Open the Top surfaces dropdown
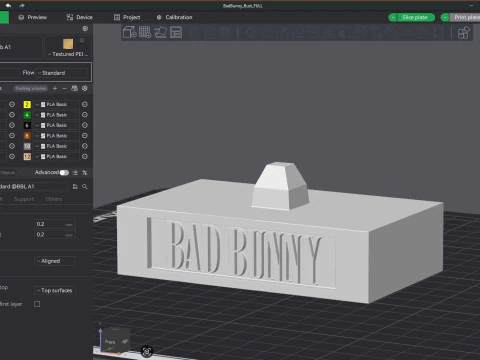The image size is (480, 360). [x=55, y=290]
